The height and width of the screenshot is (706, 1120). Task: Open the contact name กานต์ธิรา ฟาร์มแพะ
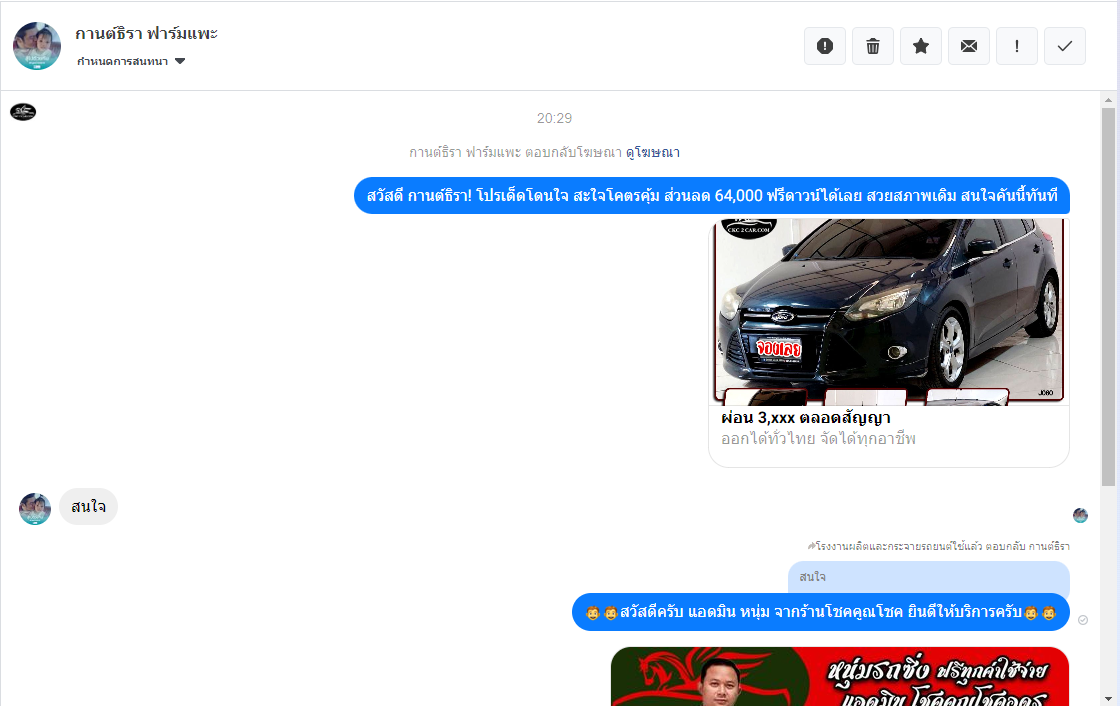pos(146,33)
